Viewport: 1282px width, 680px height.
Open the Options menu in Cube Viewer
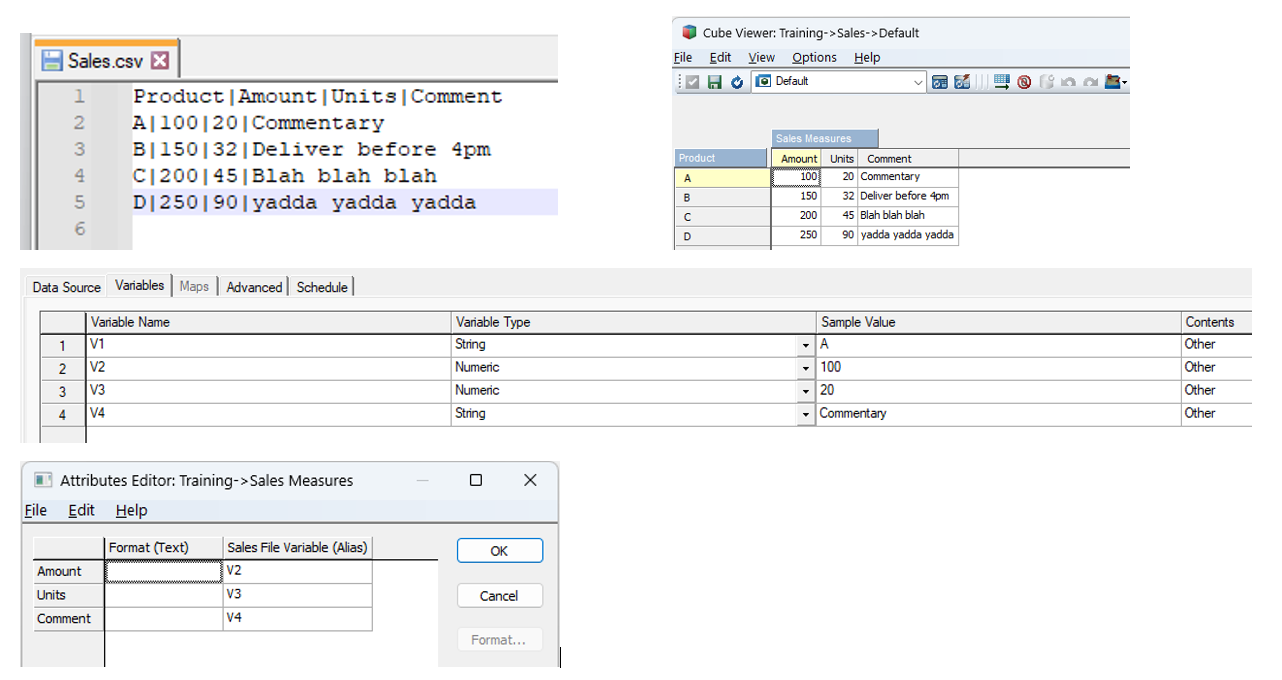coord(814,58)
